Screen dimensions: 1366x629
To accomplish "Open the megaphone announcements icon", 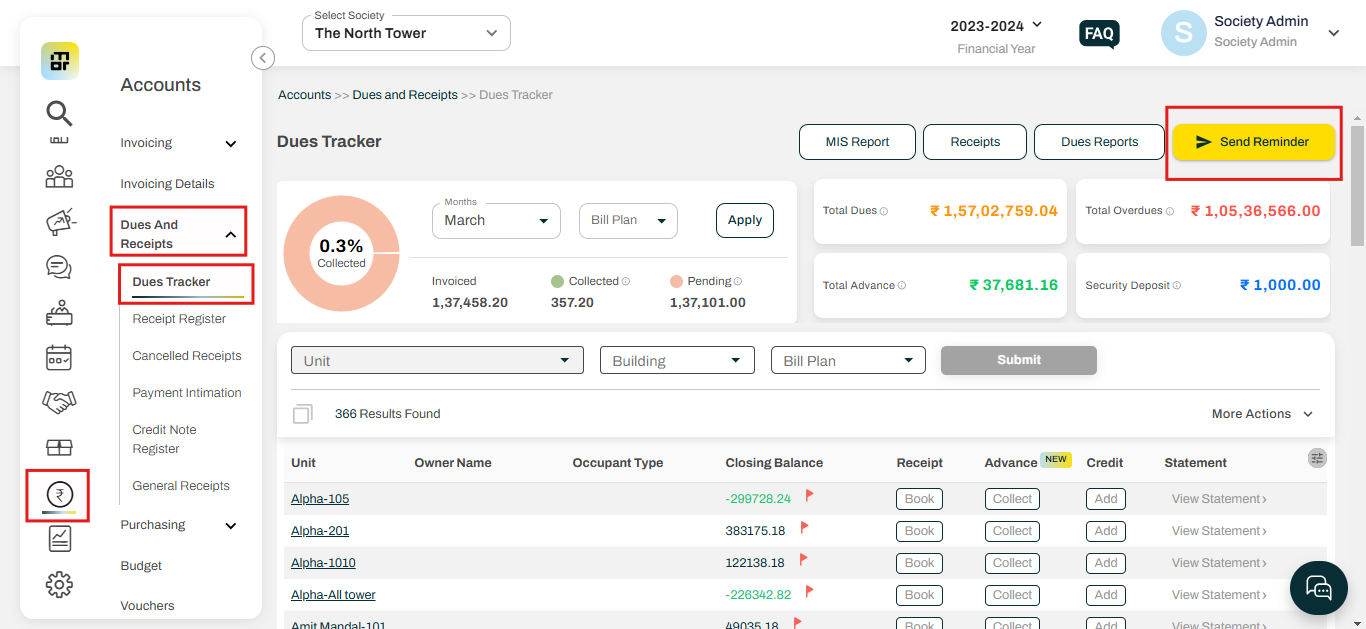I will [59, 222].
